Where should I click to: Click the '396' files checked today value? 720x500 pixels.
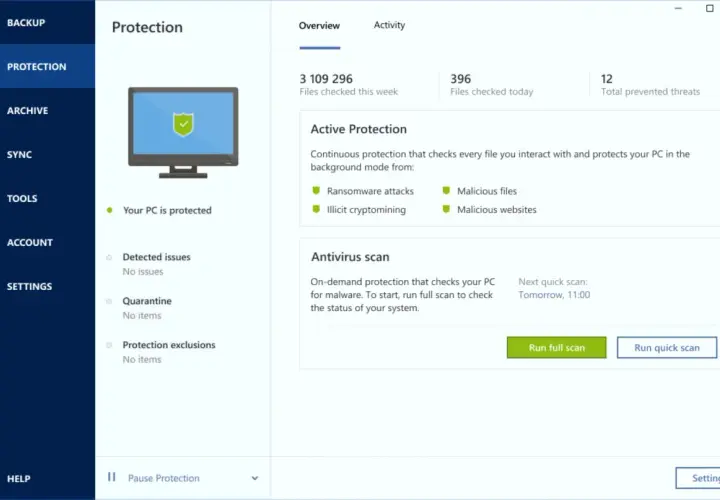click(x=461, y=79)
